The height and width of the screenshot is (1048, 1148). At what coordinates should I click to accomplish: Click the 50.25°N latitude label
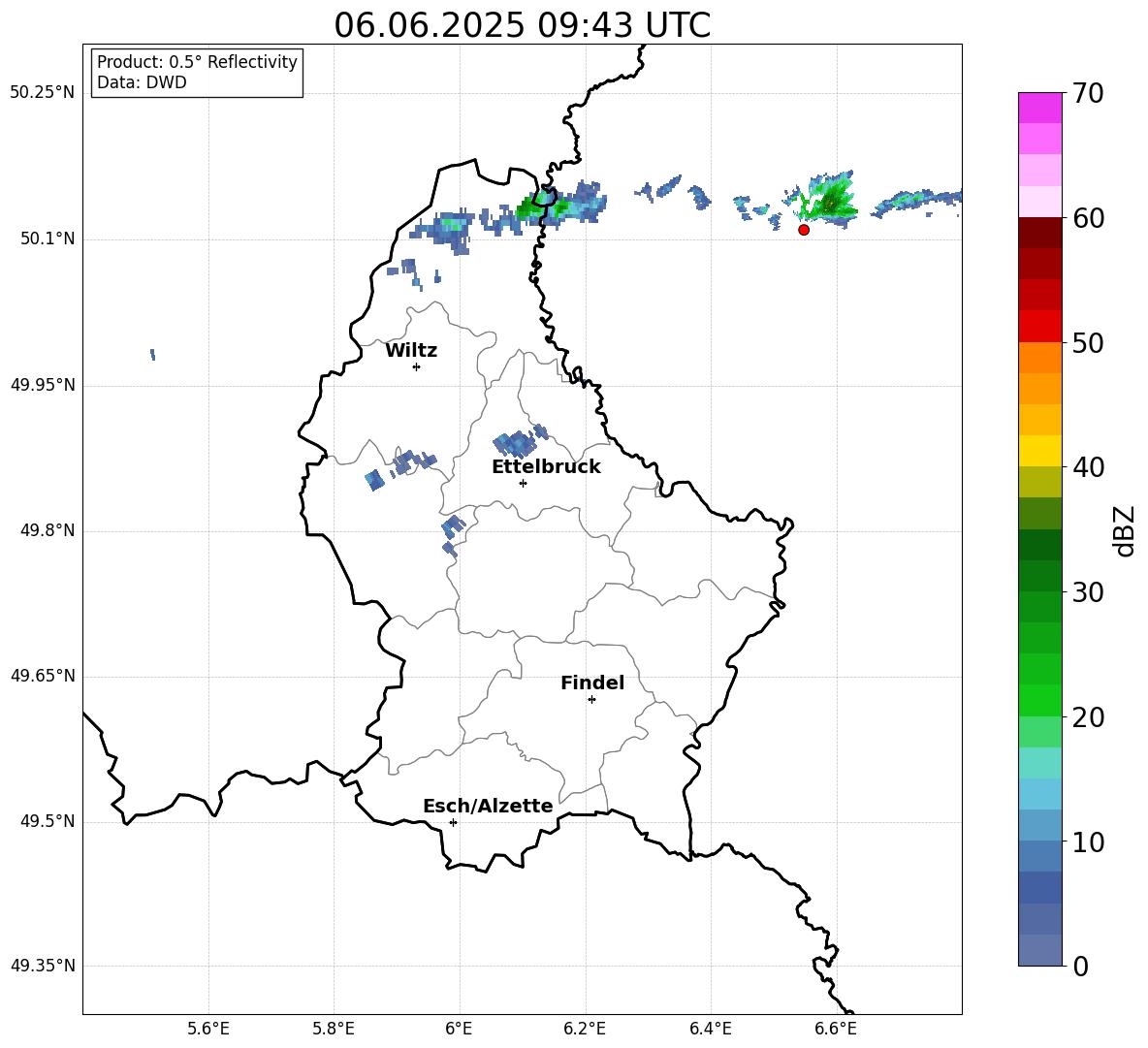tap(43, 93)
